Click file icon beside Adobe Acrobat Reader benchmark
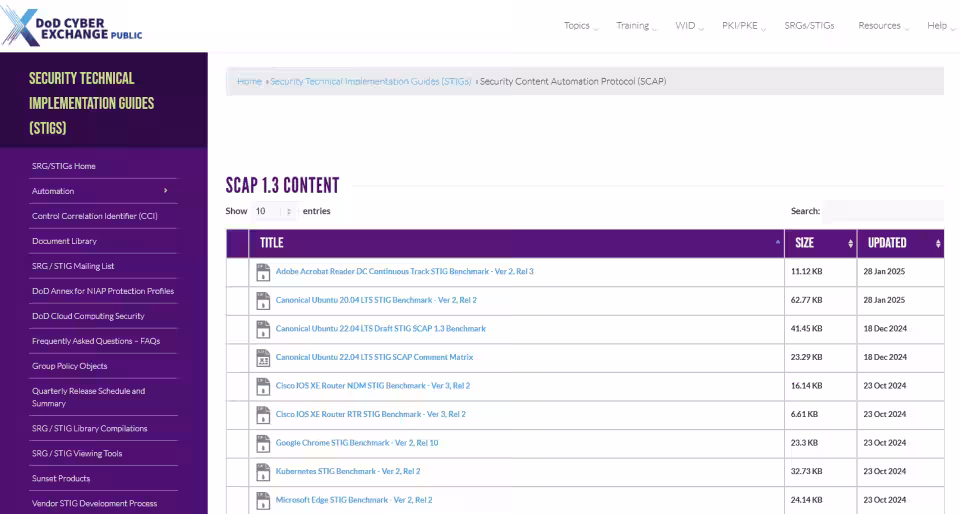Image resolution: width=960 pixels, height=514 pixels. [x=263, y=272]
